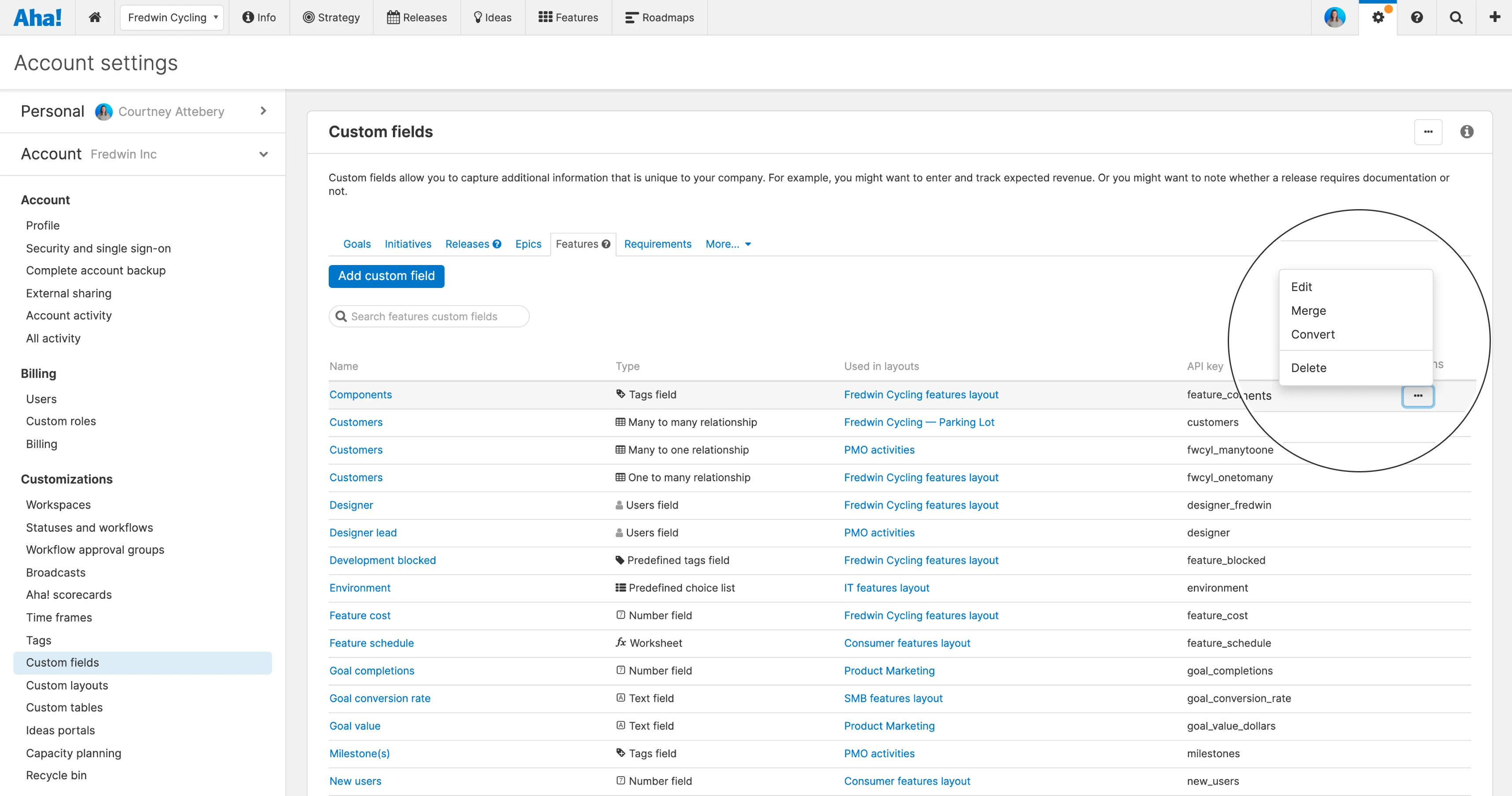The image size is (1512, 796).
Task: Click the info icon beside Custom fields
Action: (x=1466, y=132)
